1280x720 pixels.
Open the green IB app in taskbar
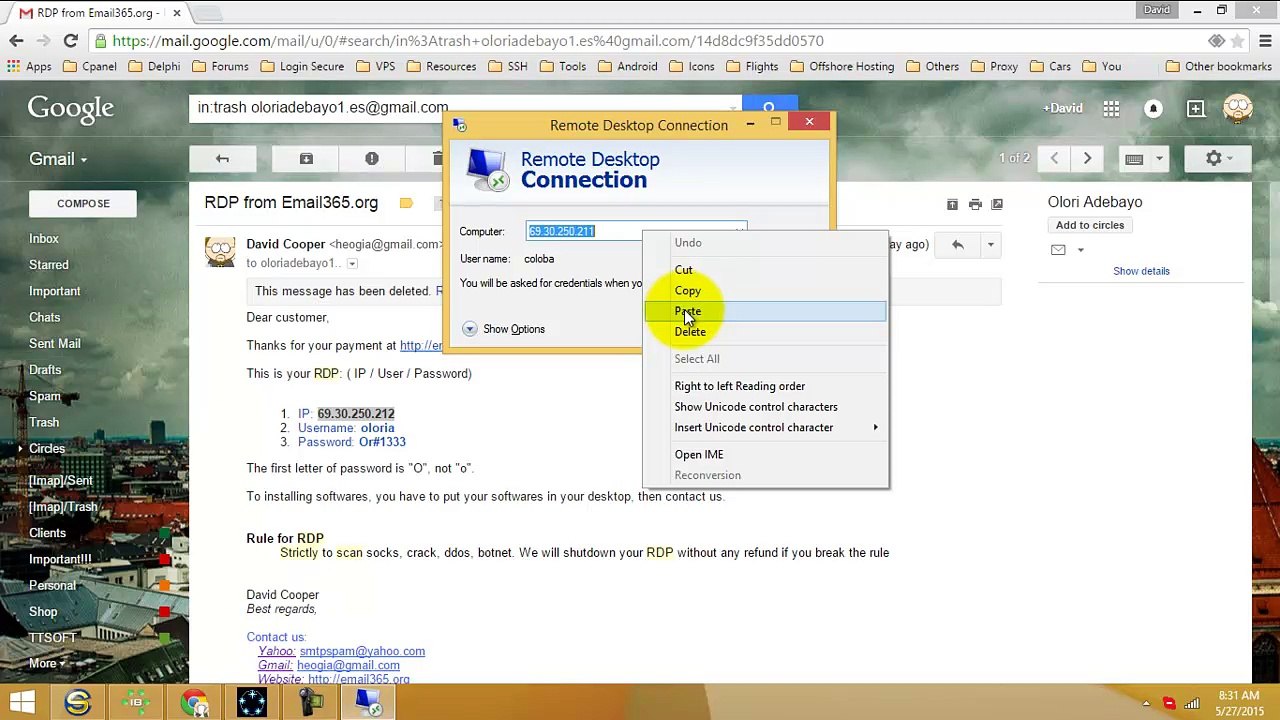[135, 702]
